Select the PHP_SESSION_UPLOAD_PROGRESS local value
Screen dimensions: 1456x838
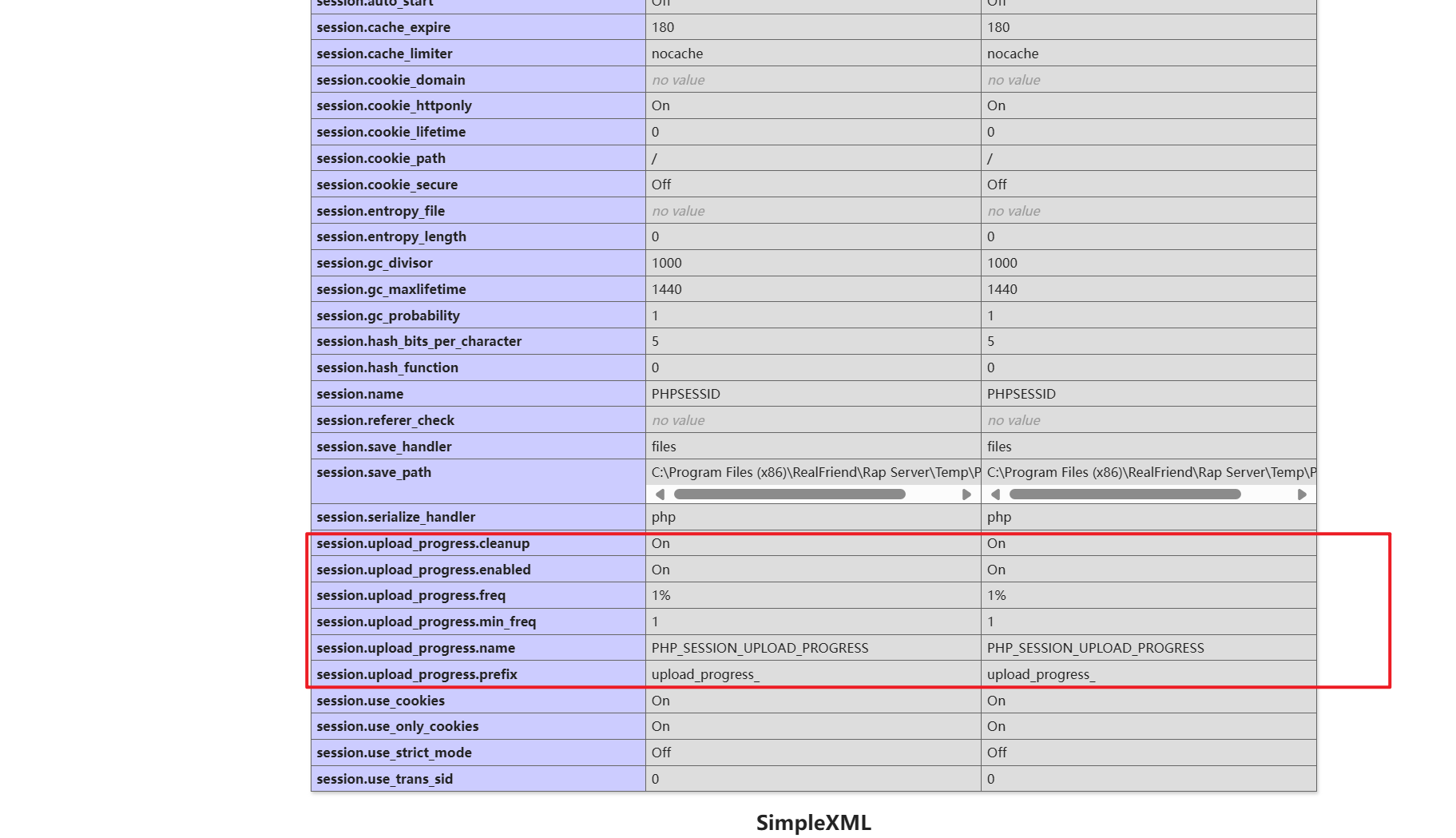760,648
